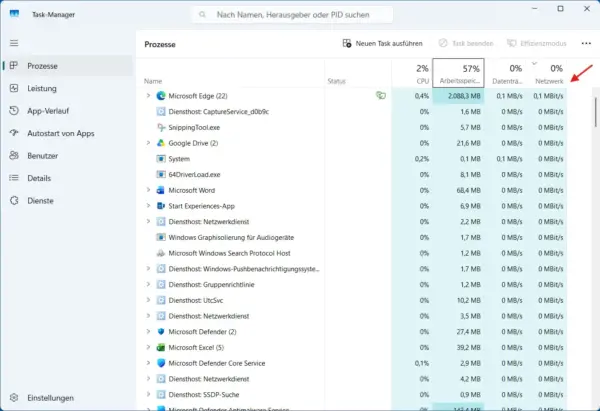
Task: Click the Details list icon
Action: click(x=14, y=178)
